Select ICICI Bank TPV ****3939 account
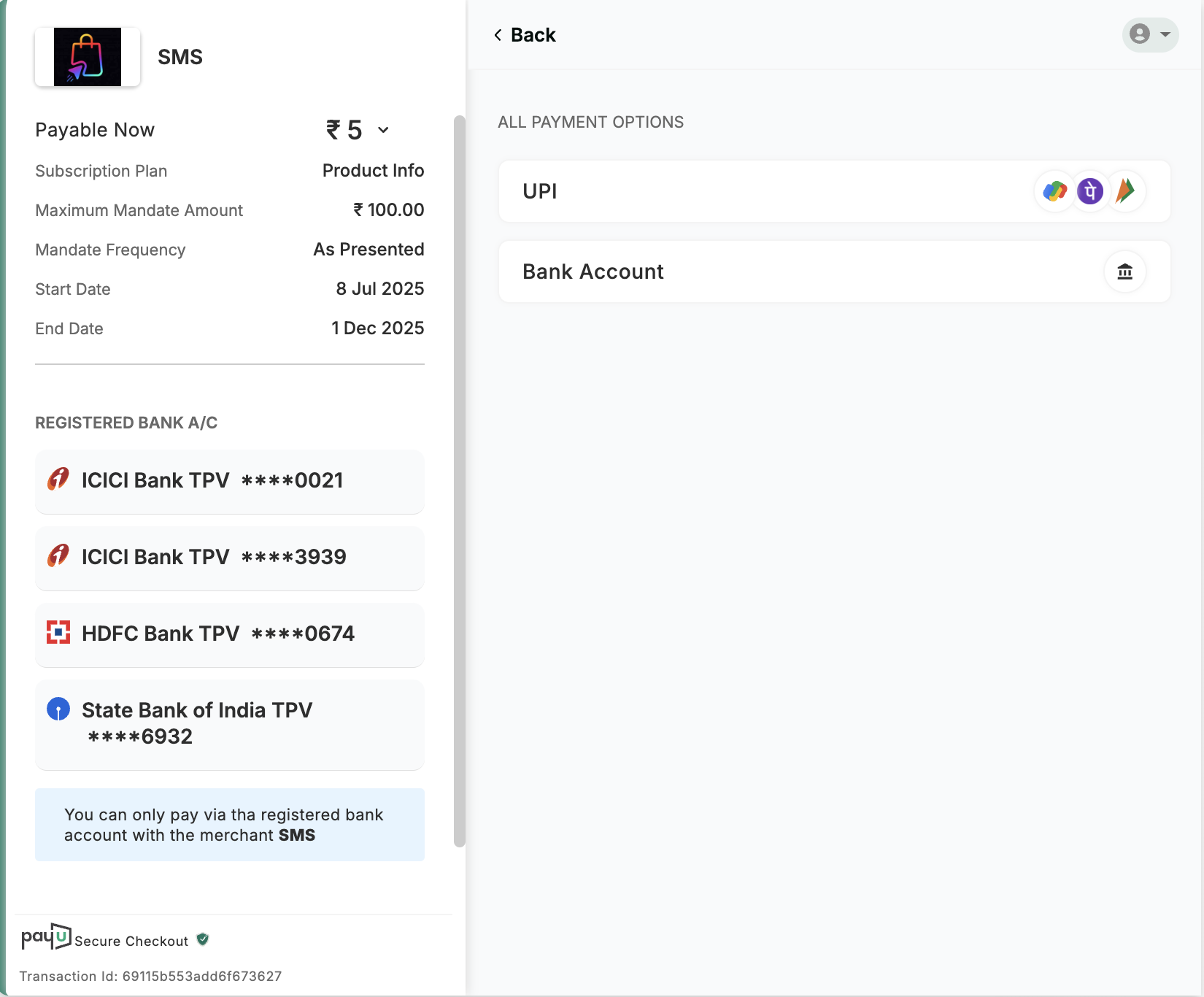 pos(229,558)
